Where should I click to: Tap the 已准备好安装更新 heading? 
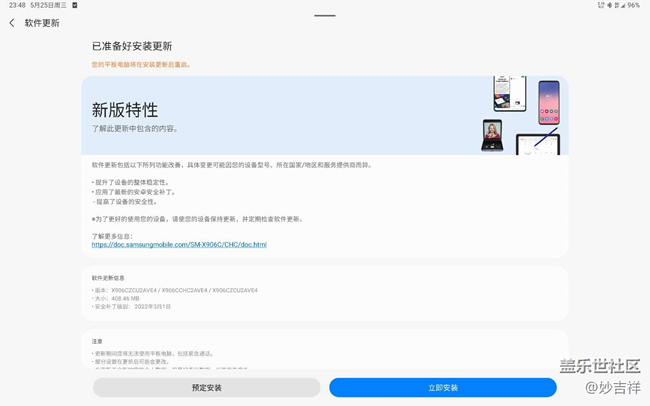point(132,46)
